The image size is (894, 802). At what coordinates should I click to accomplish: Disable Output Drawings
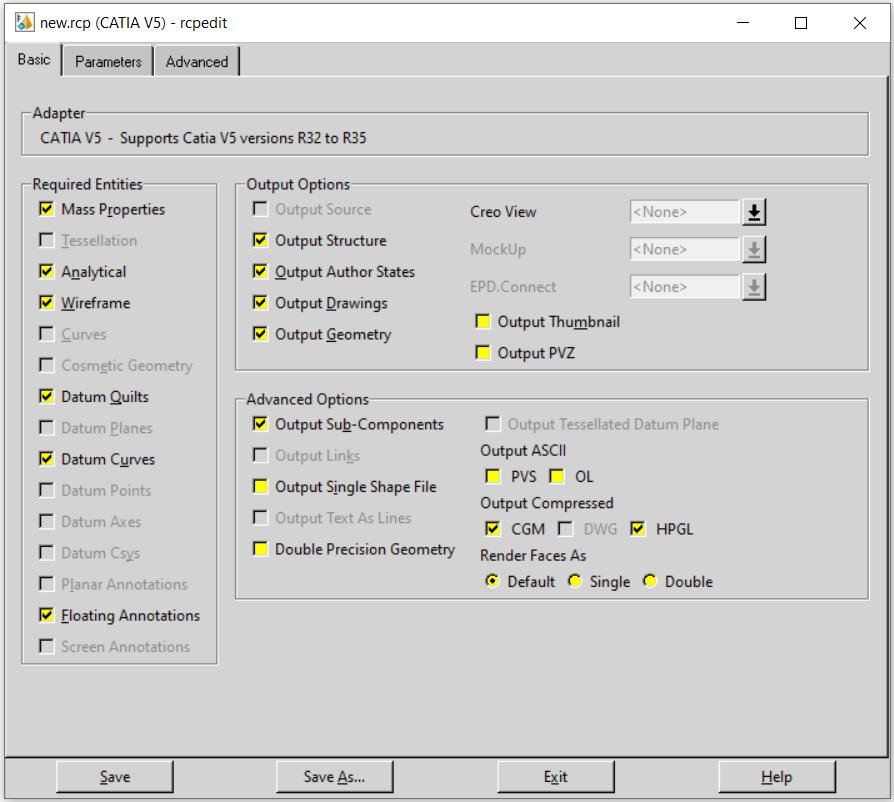[x=260, y=303]
